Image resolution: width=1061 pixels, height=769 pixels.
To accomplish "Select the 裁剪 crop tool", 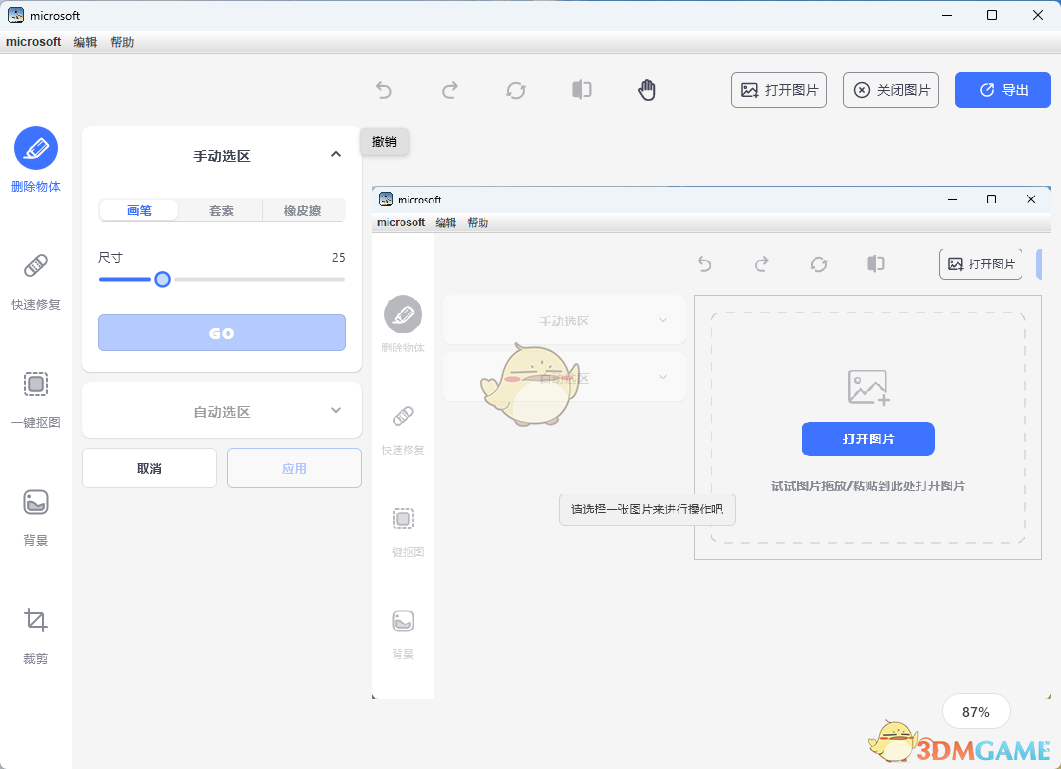I will pos(36,620).
